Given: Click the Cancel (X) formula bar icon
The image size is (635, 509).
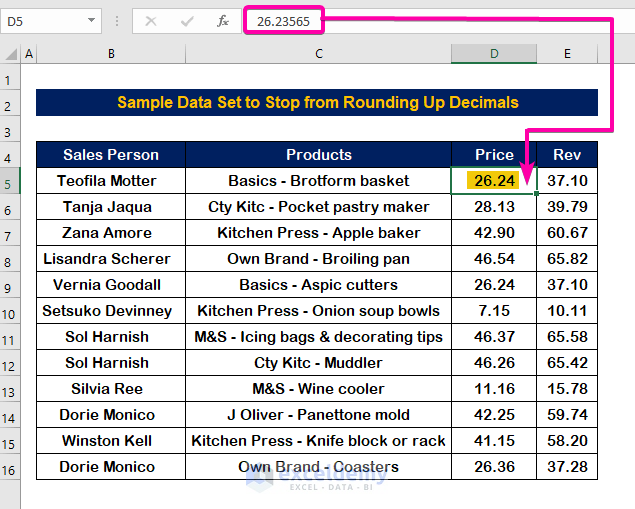Looking at the screenshot, I should coord(152,20).
